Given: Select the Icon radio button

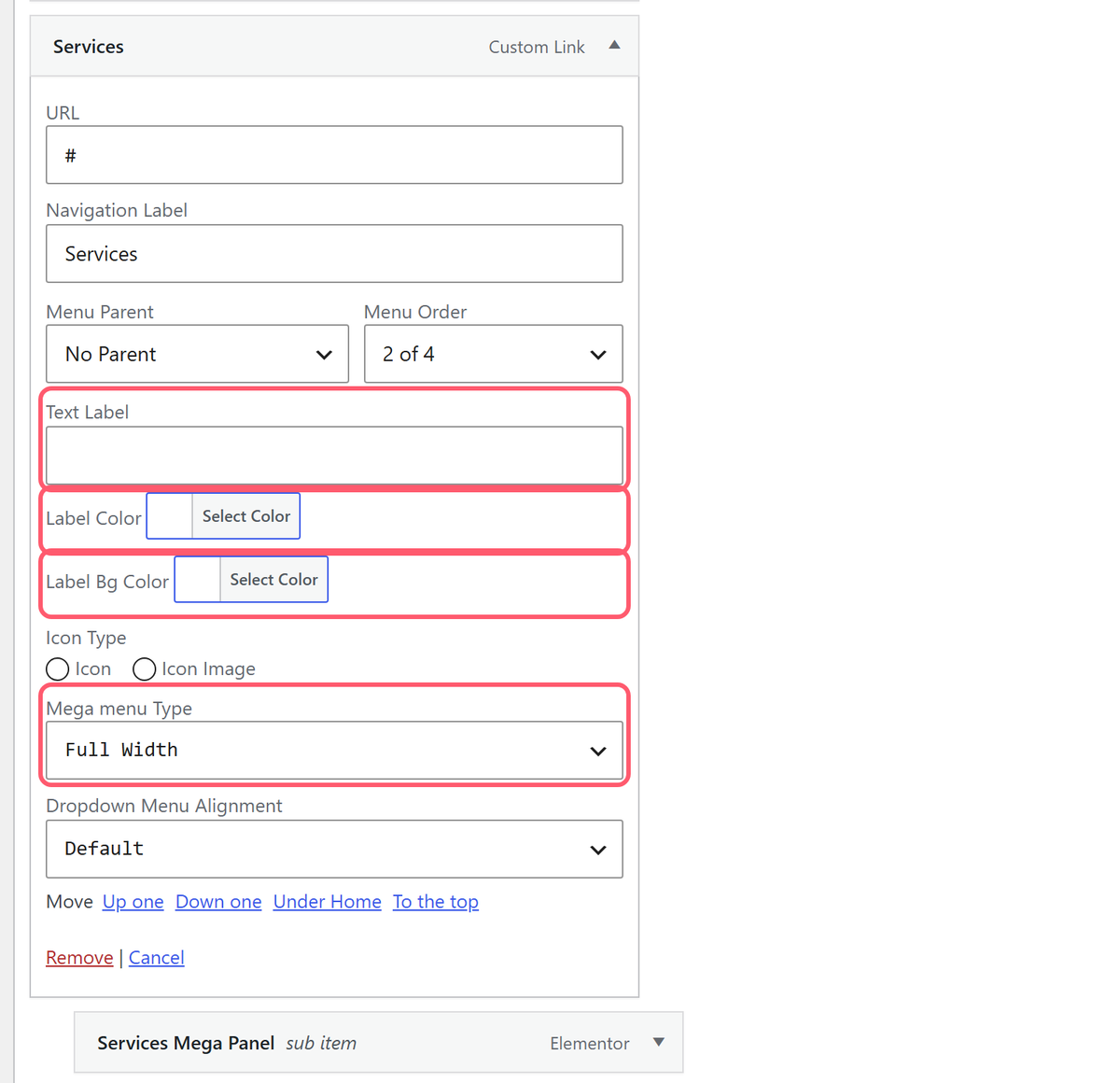Looking at the screenshot, I should tap(58, 669).
